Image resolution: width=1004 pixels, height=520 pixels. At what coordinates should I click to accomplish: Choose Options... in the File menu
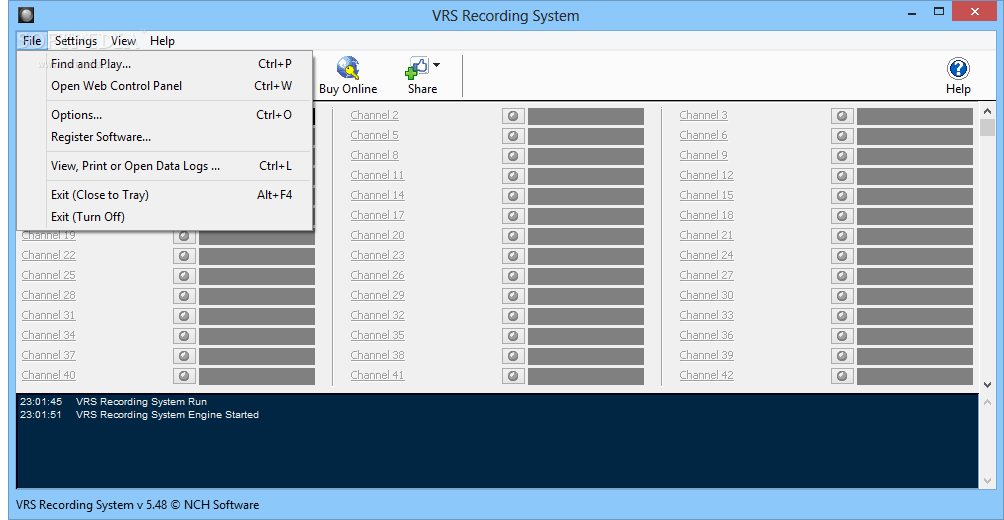click(x=165, y=115)
